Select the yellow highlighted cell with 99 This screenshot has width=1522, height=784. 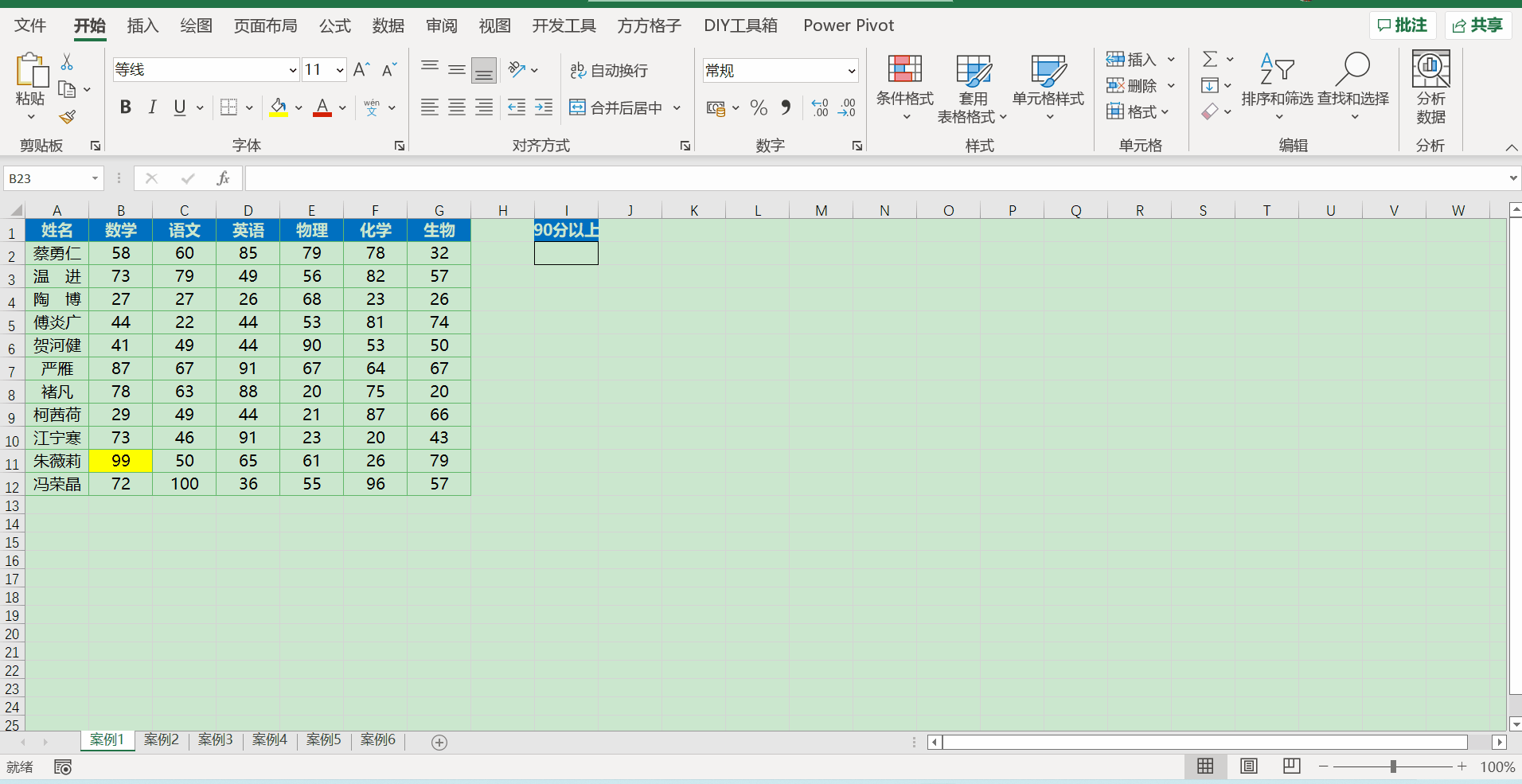(120, 461)
